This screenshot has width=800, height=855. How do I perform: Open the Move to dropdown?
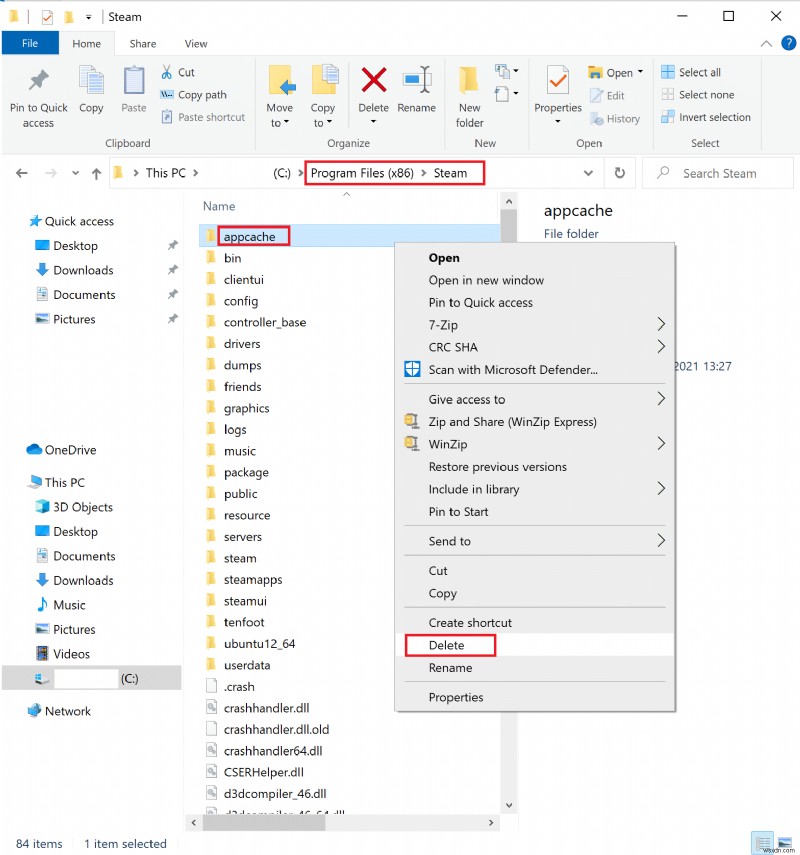pos(280,96)
